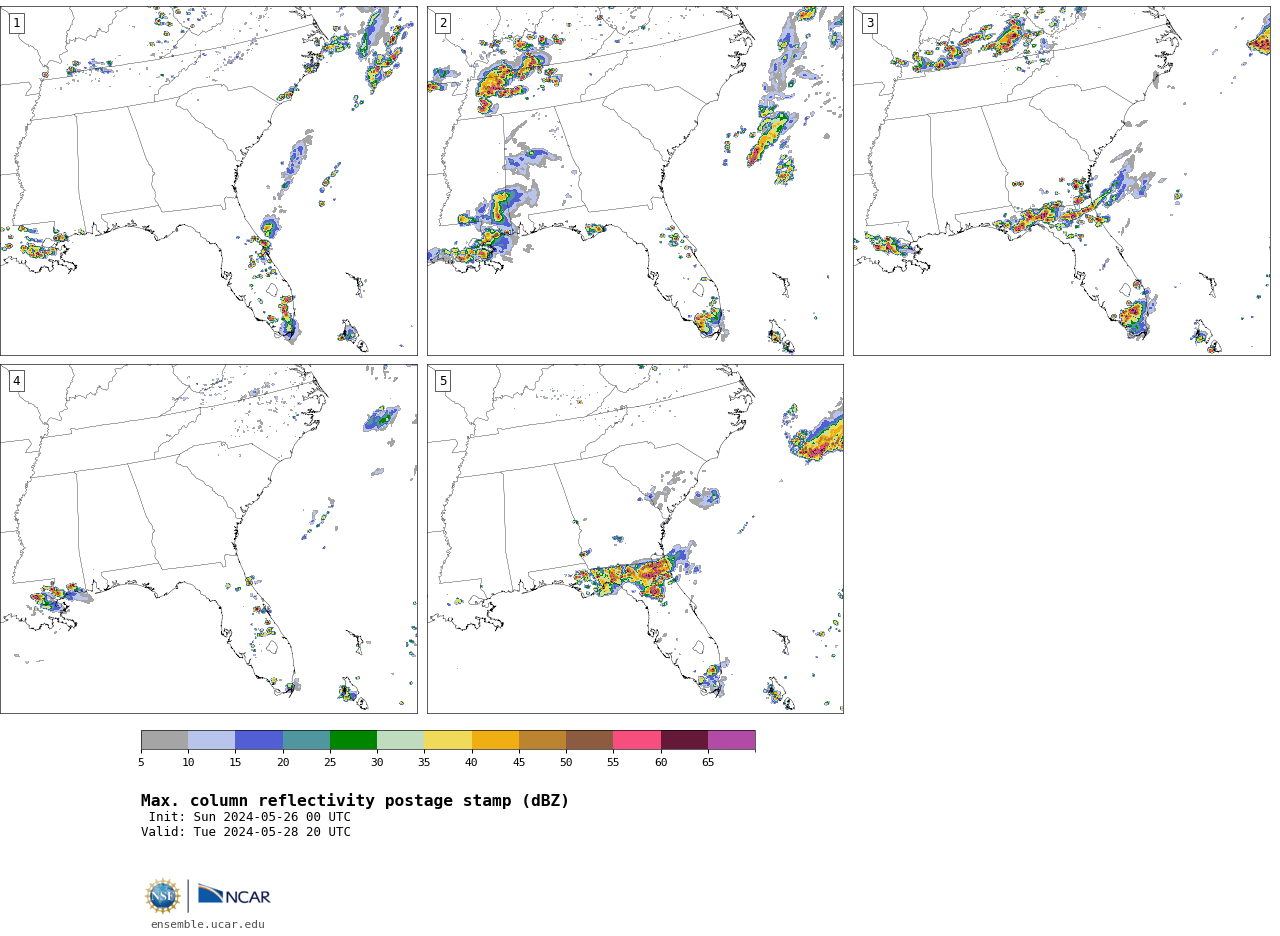Click the blue 15-20 dBZ swatch
The width and height of the screenshot is (1280, 936).
(x=259, y=740)
